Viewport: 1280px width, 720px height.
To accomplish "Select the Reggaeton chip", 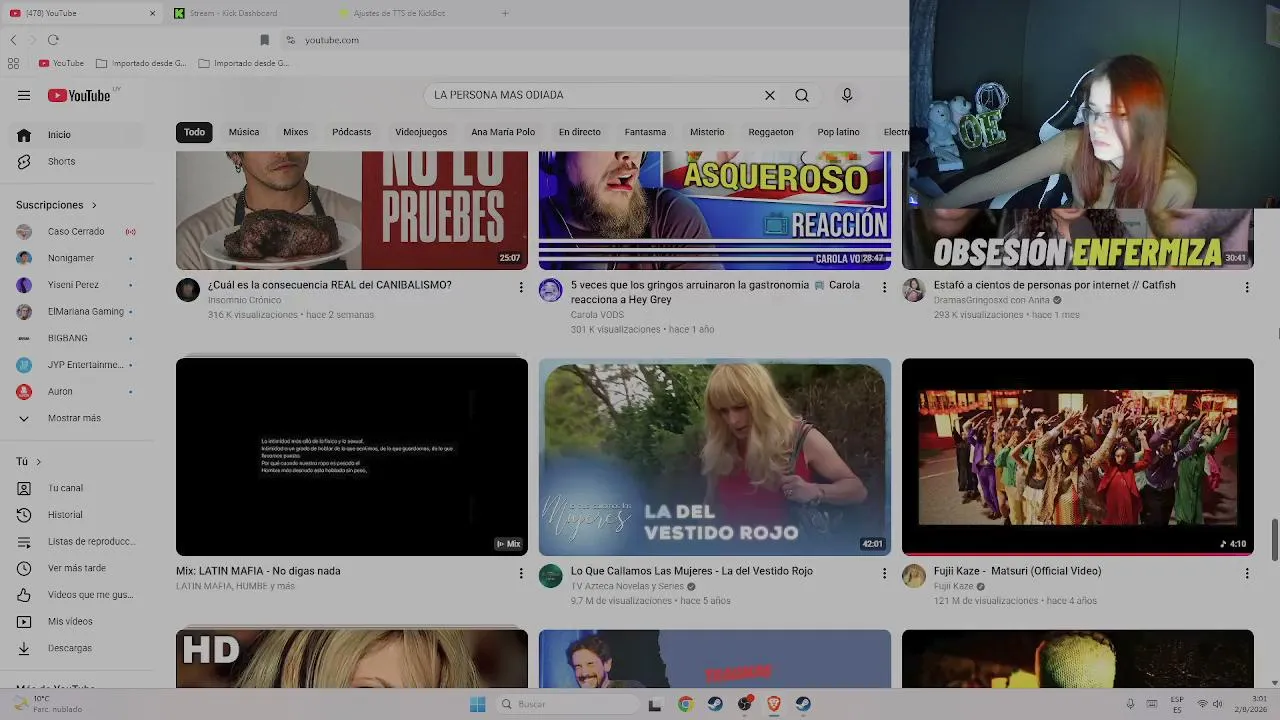I will 771,132.
